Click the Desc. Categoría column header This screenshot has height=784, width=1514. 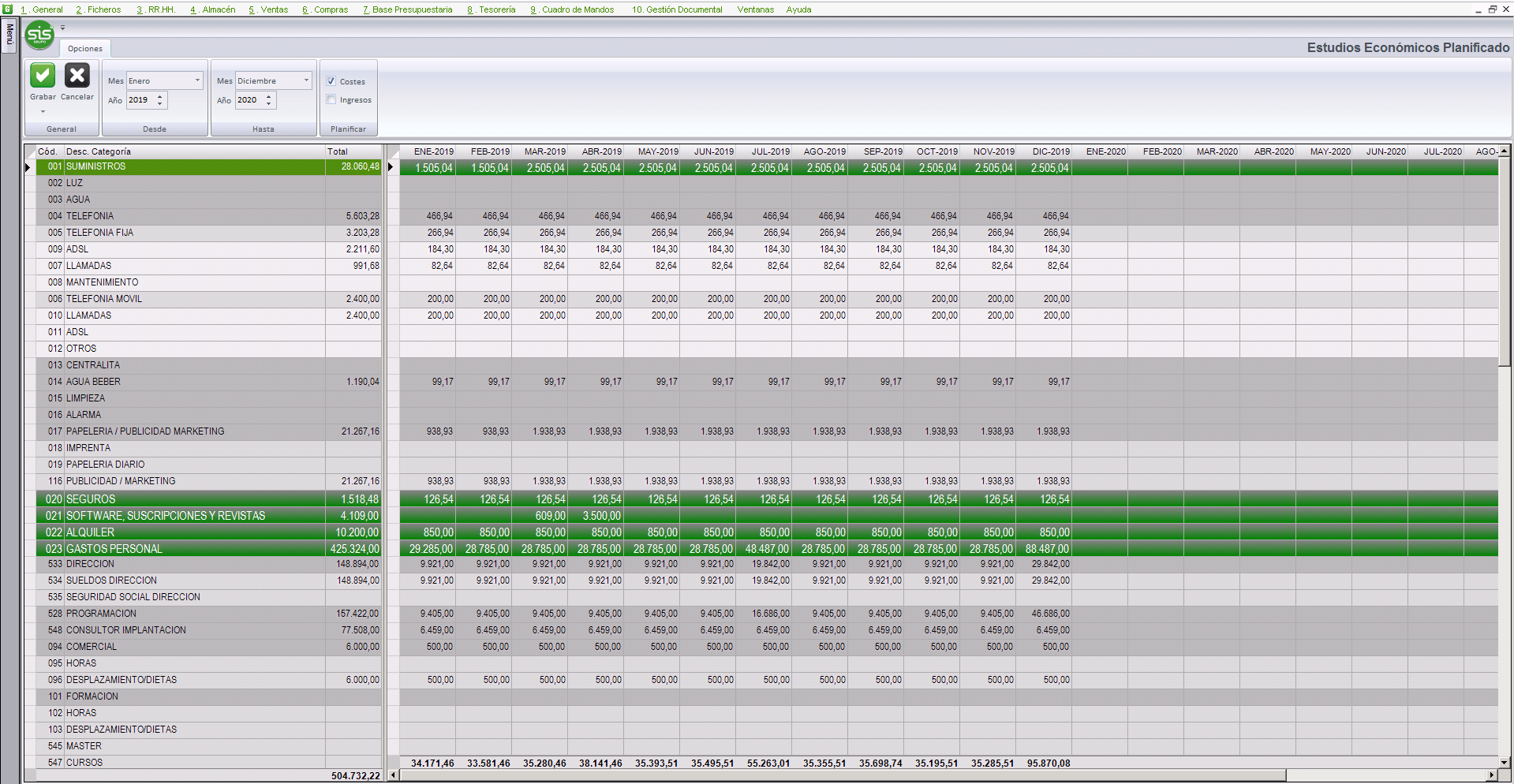click(194, 151)
